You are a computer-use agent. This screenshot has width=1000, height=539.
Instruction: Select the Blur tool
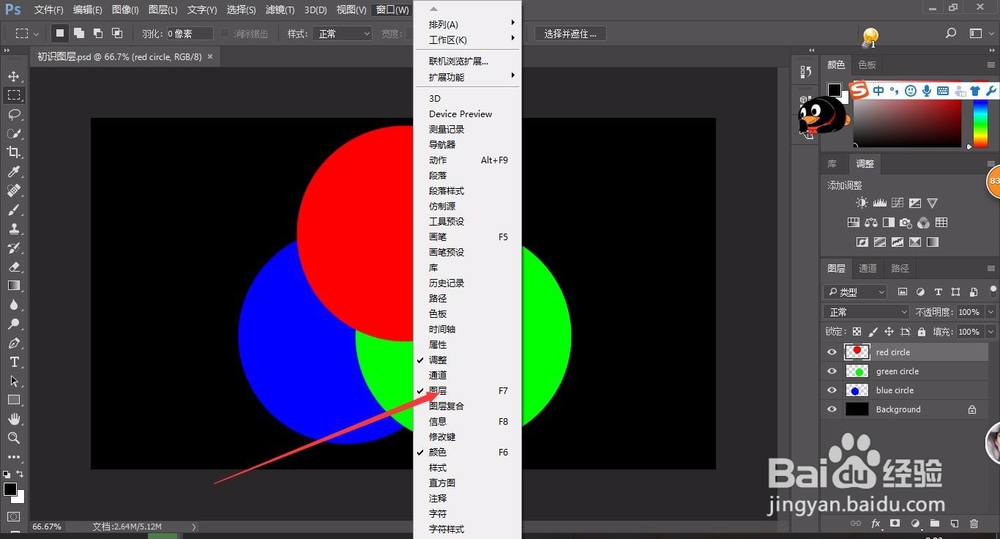(x=13, y=305)
